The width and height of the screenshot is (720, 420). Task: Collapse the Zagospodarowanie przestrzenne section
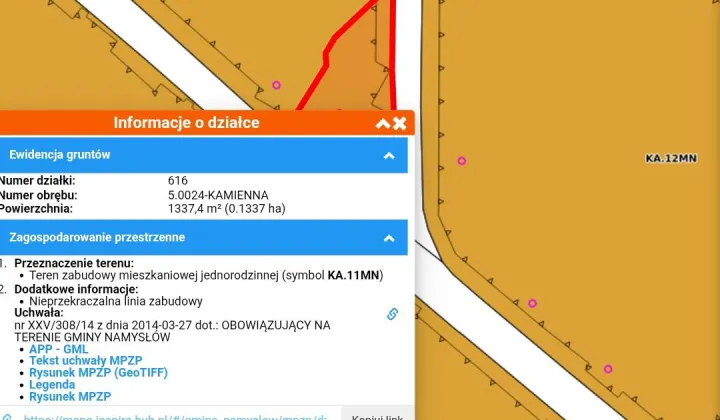coord(389,238)
